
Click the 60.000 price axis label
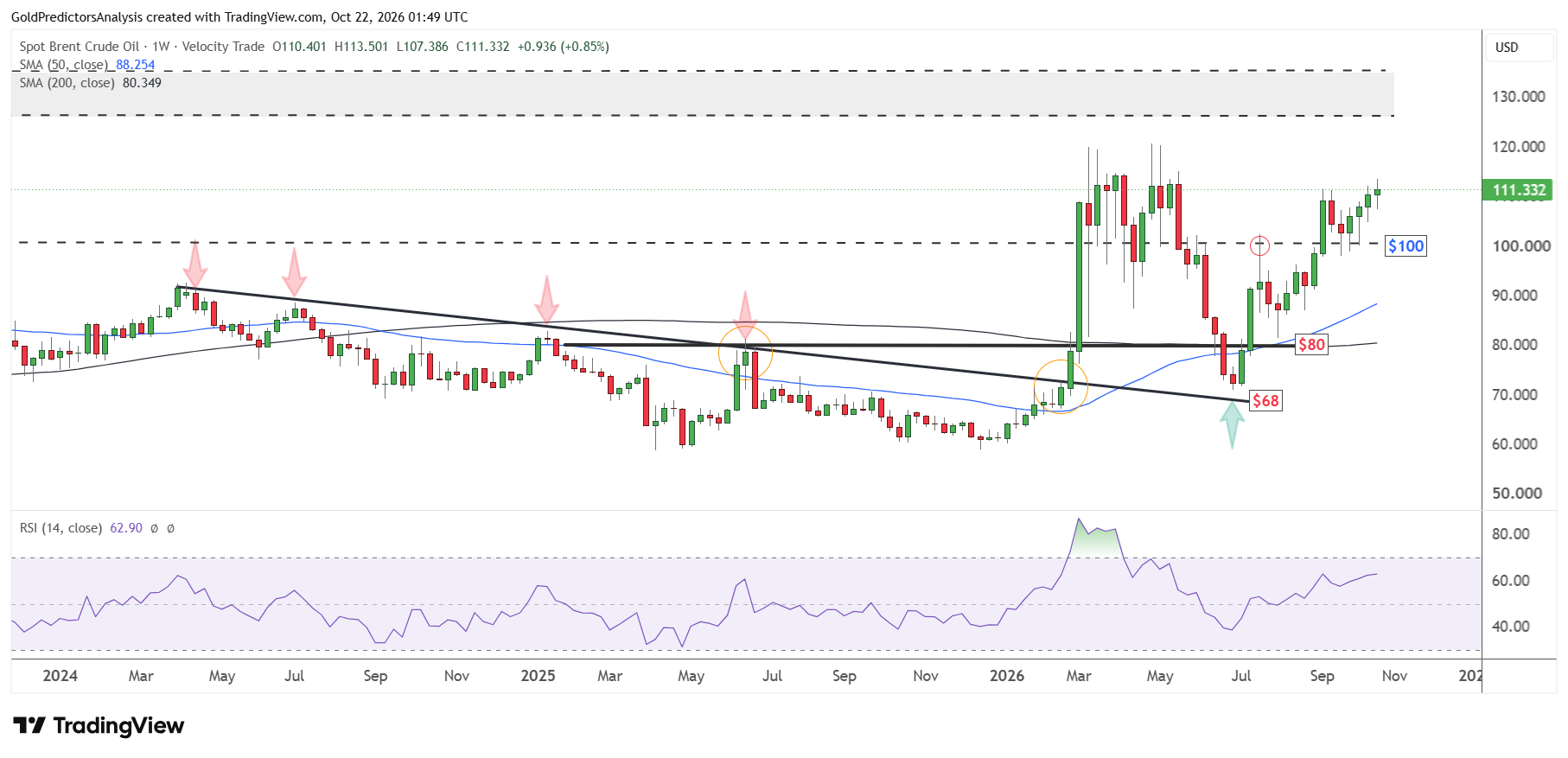click(x=1514, y=444)
